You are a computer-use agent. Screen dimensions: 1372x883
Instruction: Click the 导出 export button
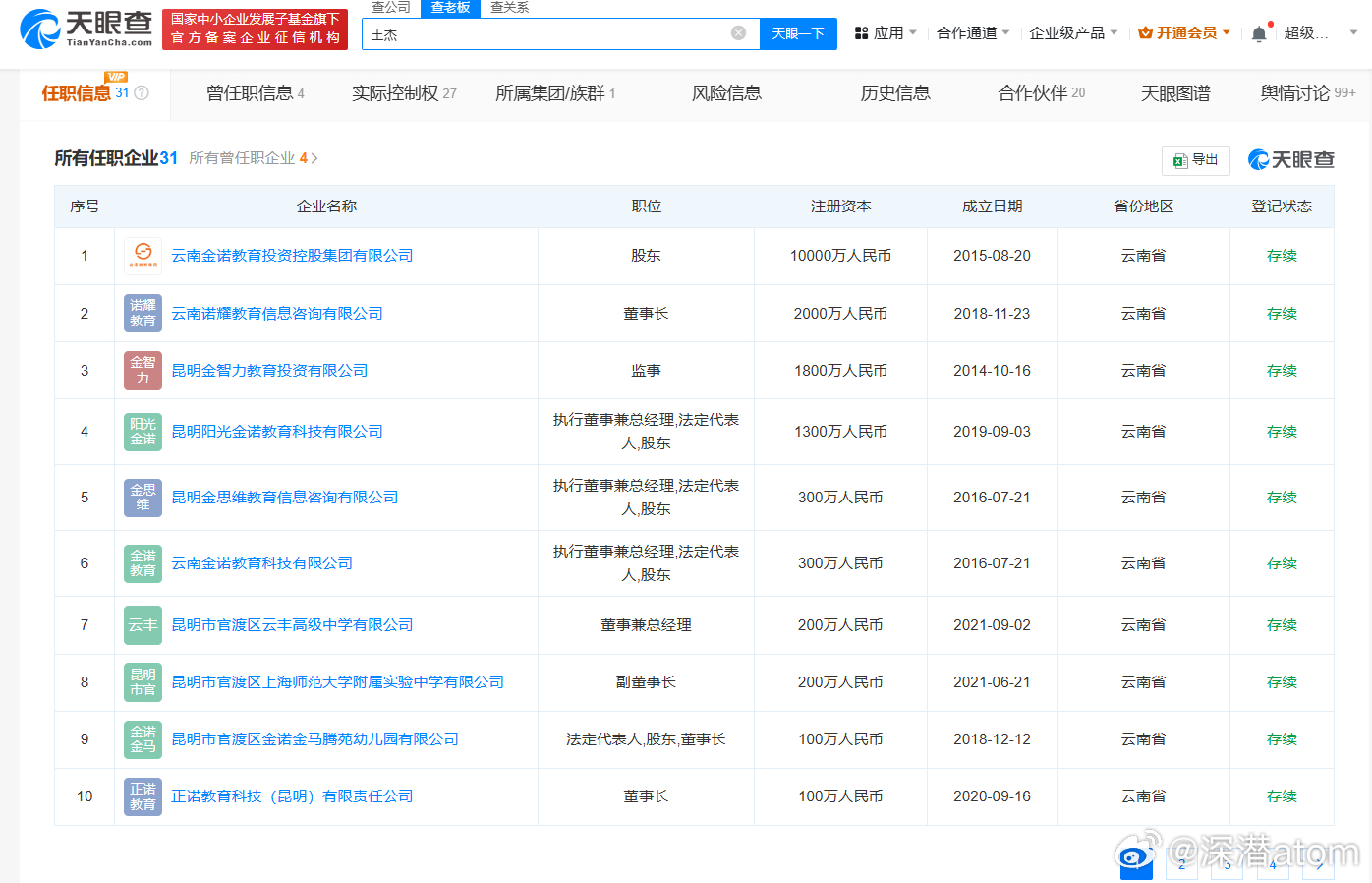pos(1196,160)
